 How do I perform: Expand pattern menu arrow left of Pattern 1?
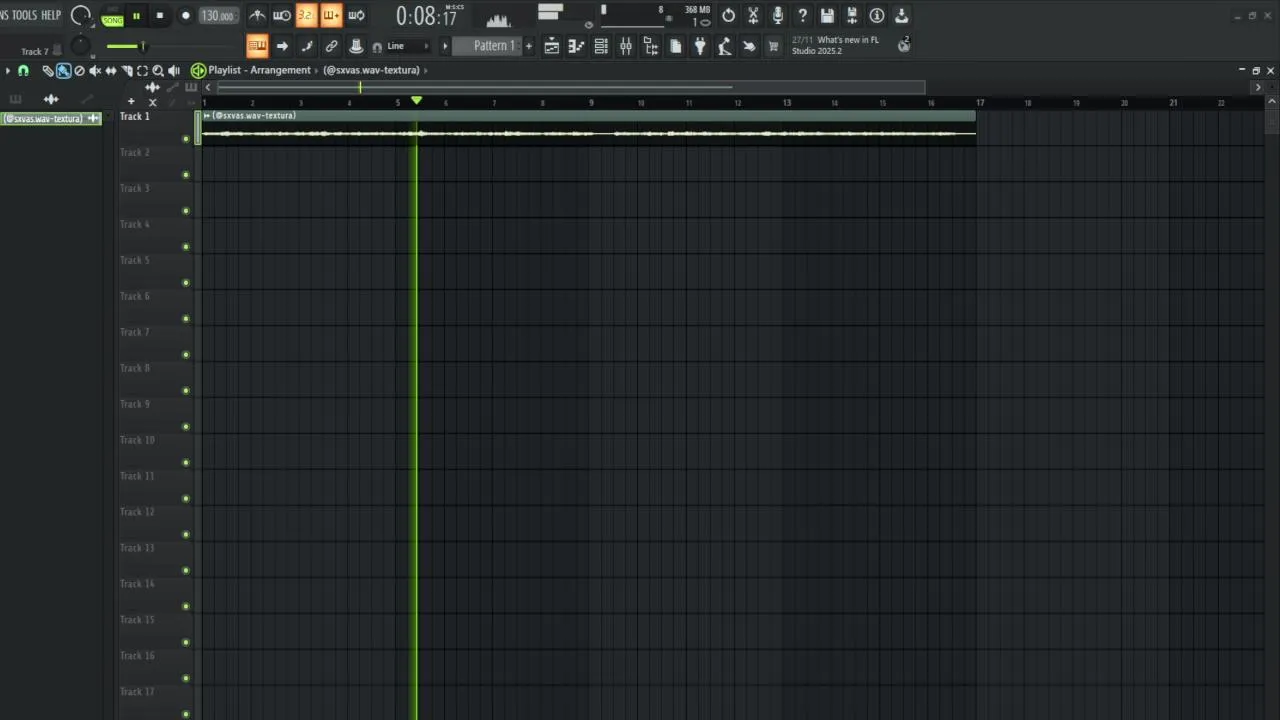tap(445, 46)
